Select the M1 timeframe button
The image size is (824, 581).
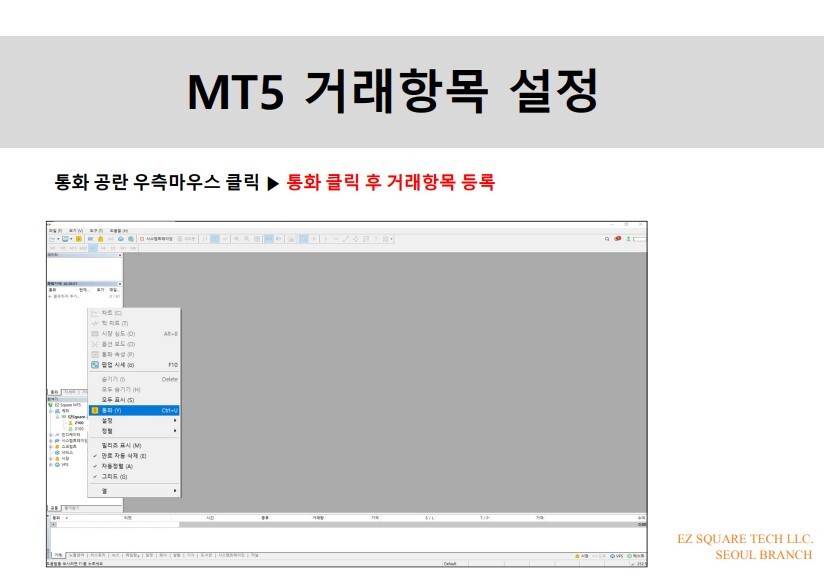pos(53,248)
